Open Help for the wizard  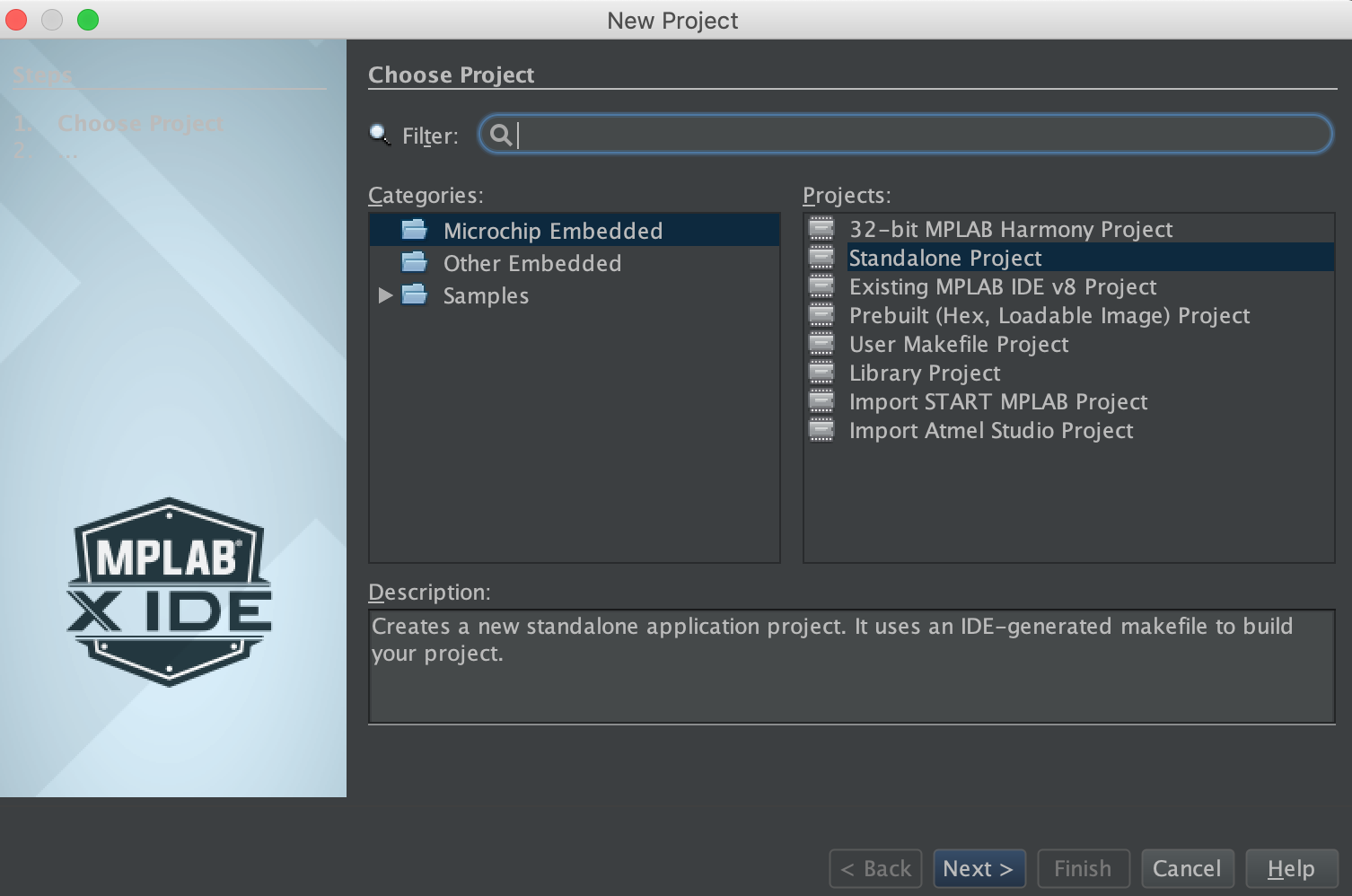point(1290,868)
